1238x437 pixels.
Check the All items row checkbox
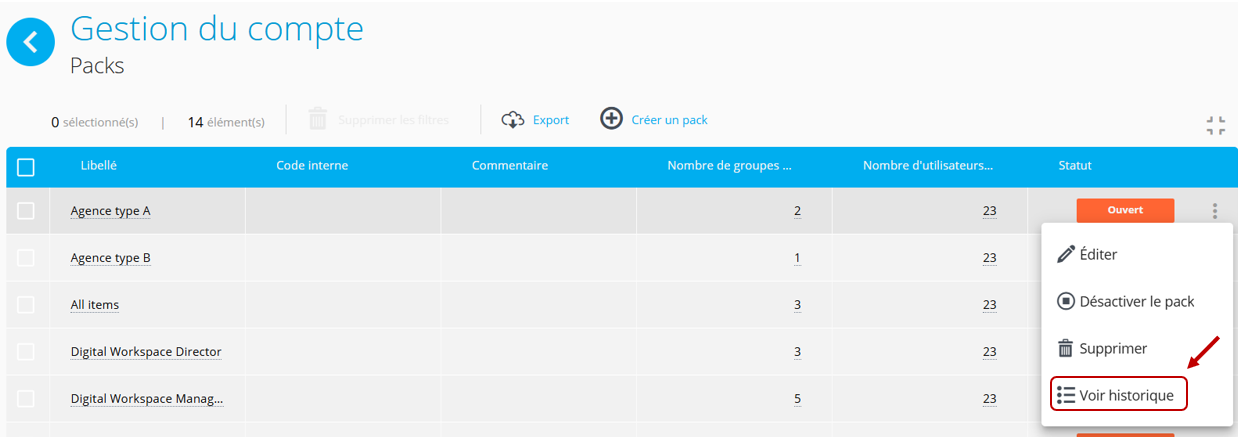coord(26,305)
